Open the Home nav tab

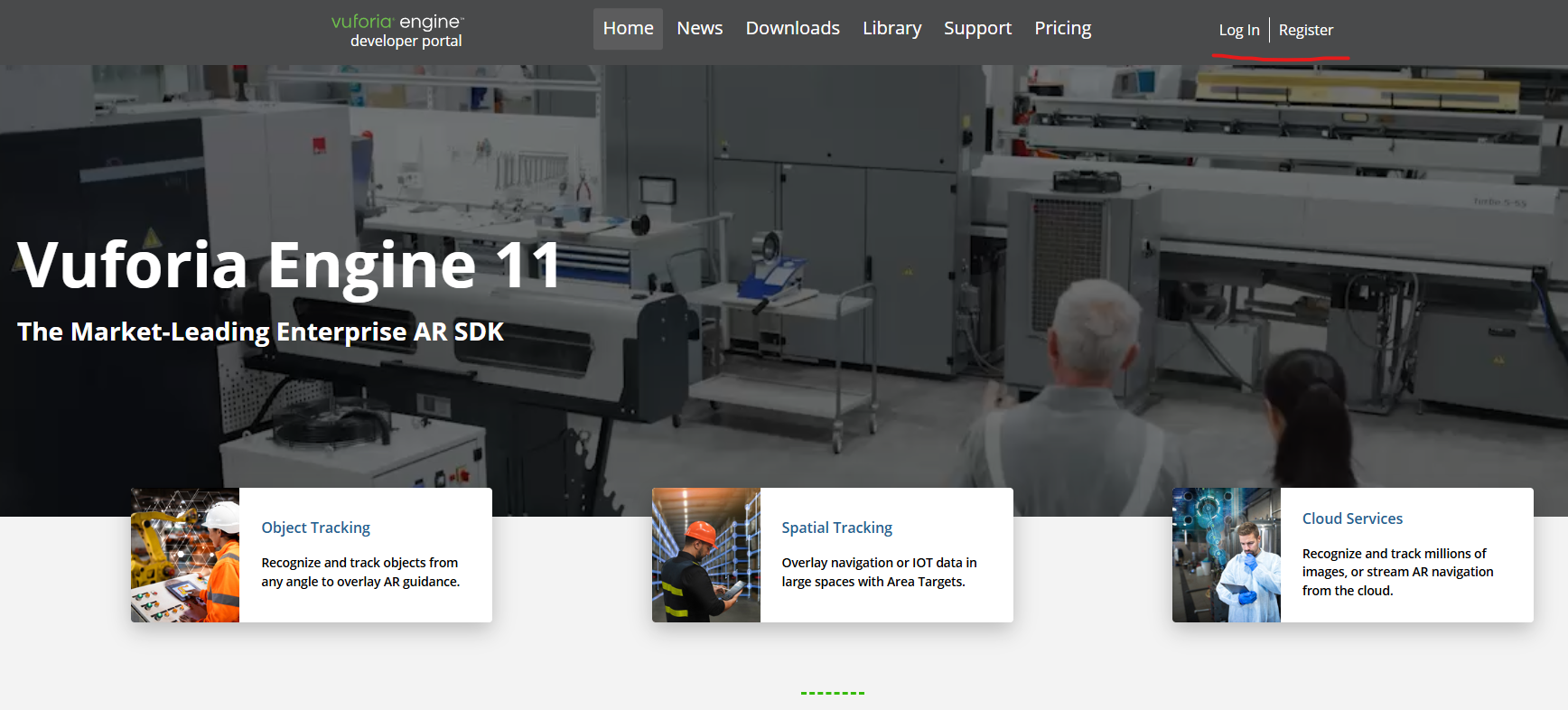[x=628, y=29]
